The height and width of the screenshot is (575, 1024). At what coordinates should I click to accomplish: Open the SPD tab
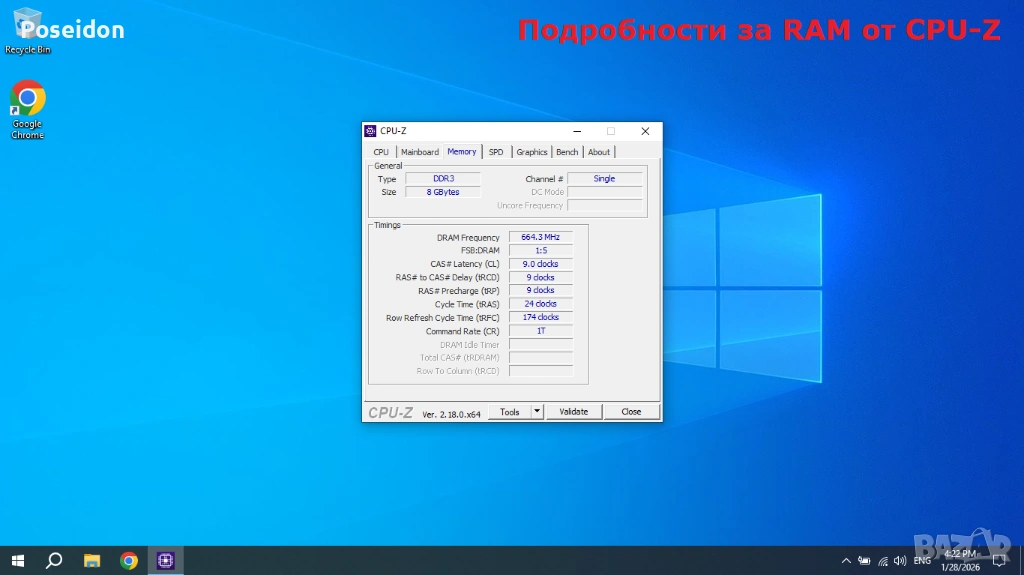coord(496,152)
